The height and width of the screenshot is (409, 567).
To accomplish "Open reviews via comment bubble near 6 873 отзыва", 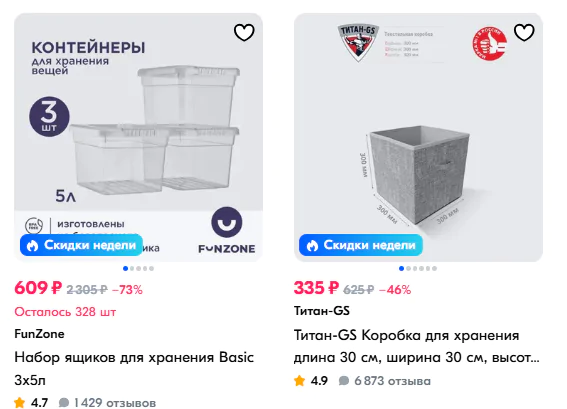I will pyautogui.click(x=344, y=380).
